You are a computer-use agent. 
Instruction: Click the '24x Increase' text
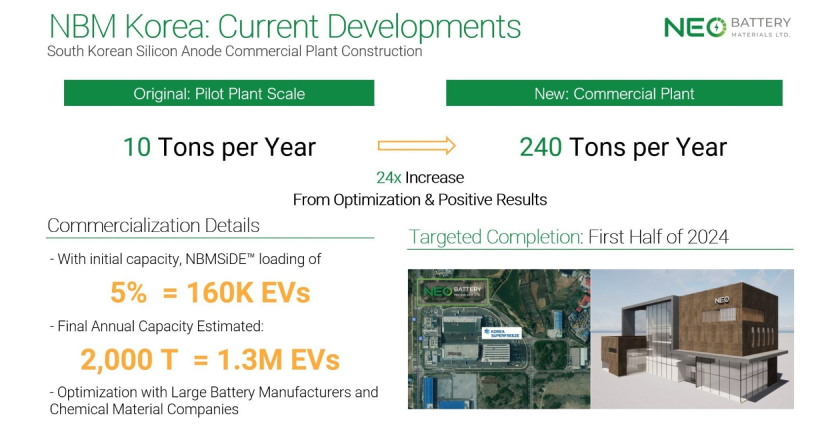[x=420, y=177]
